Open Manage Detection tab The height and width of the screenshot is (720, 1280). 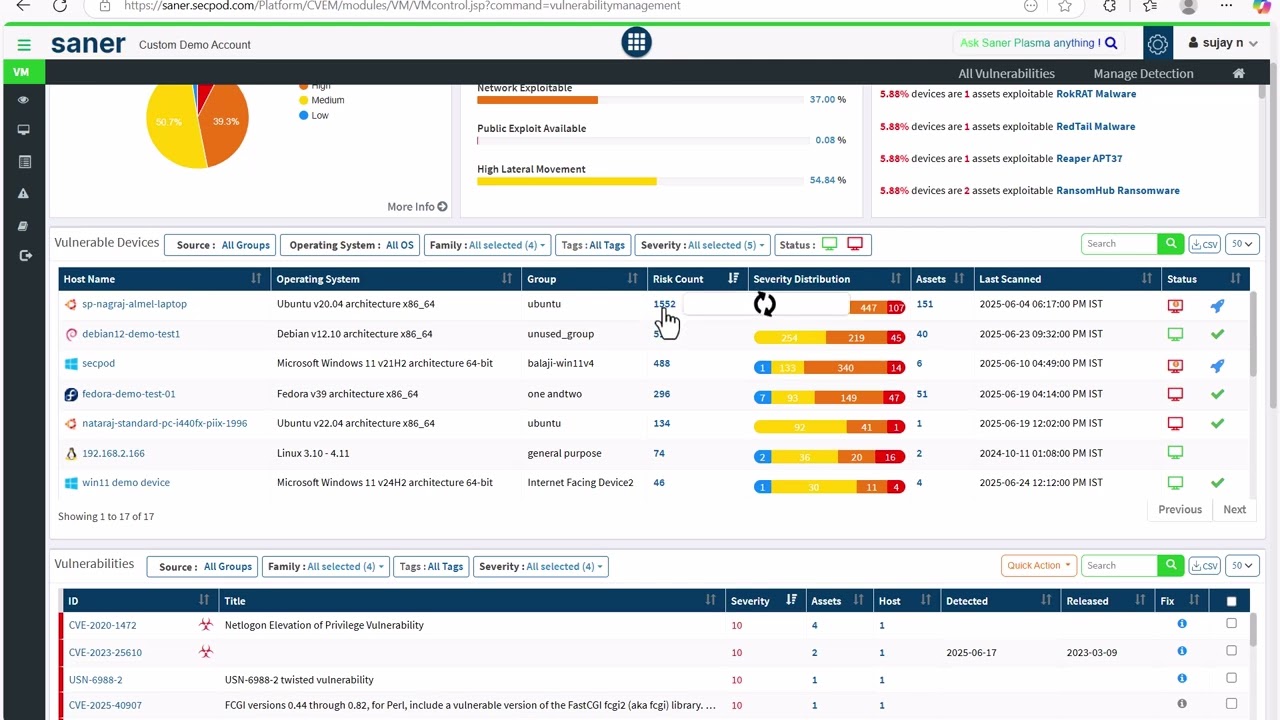click(x=1143, y=73)
